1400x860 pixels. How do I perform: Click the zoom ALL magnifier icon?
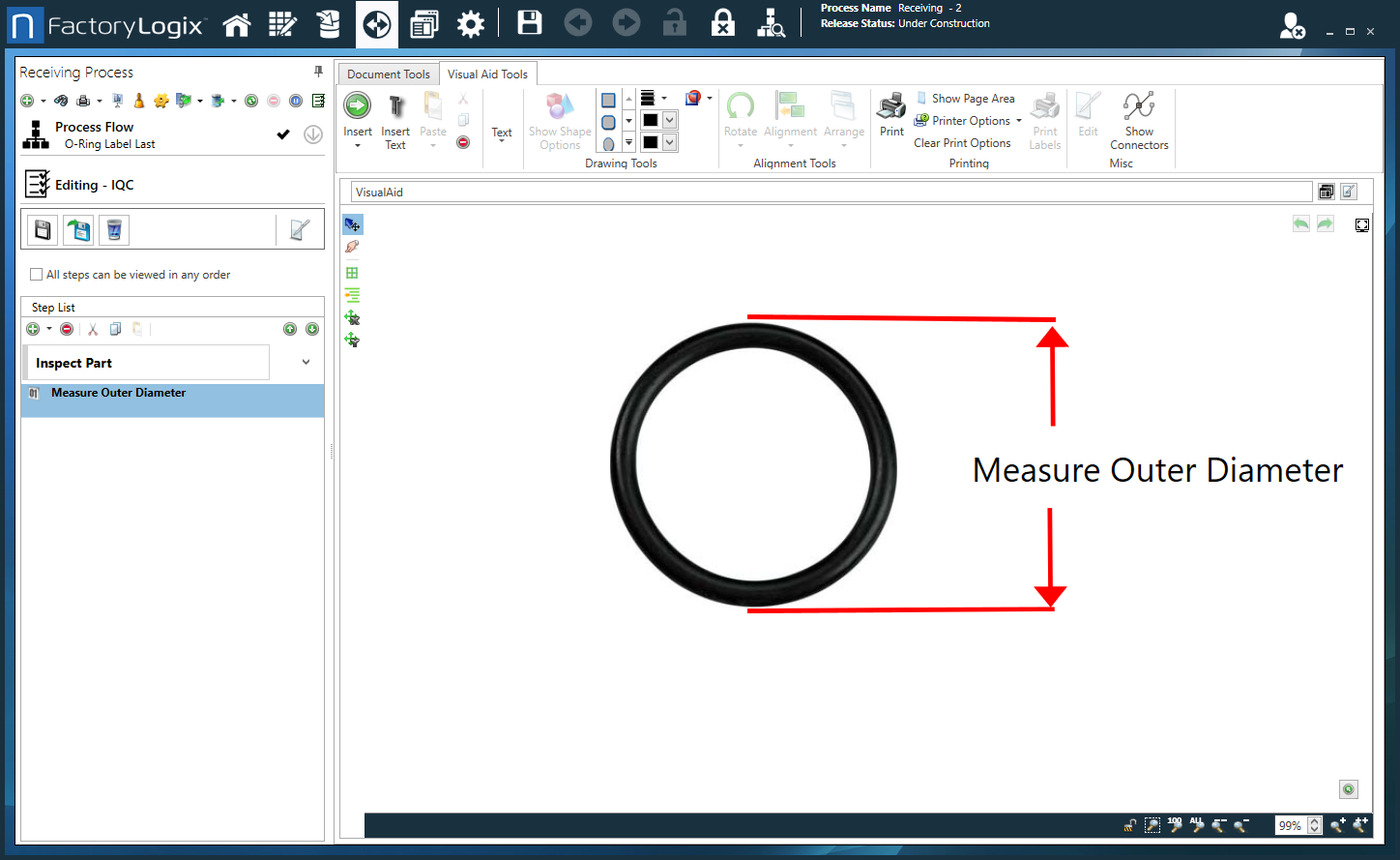(1197, 826)
